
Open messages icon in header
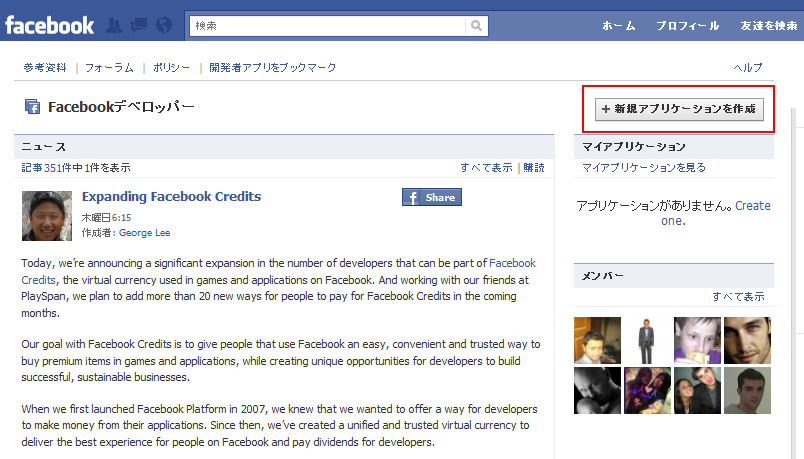(139, 25)
